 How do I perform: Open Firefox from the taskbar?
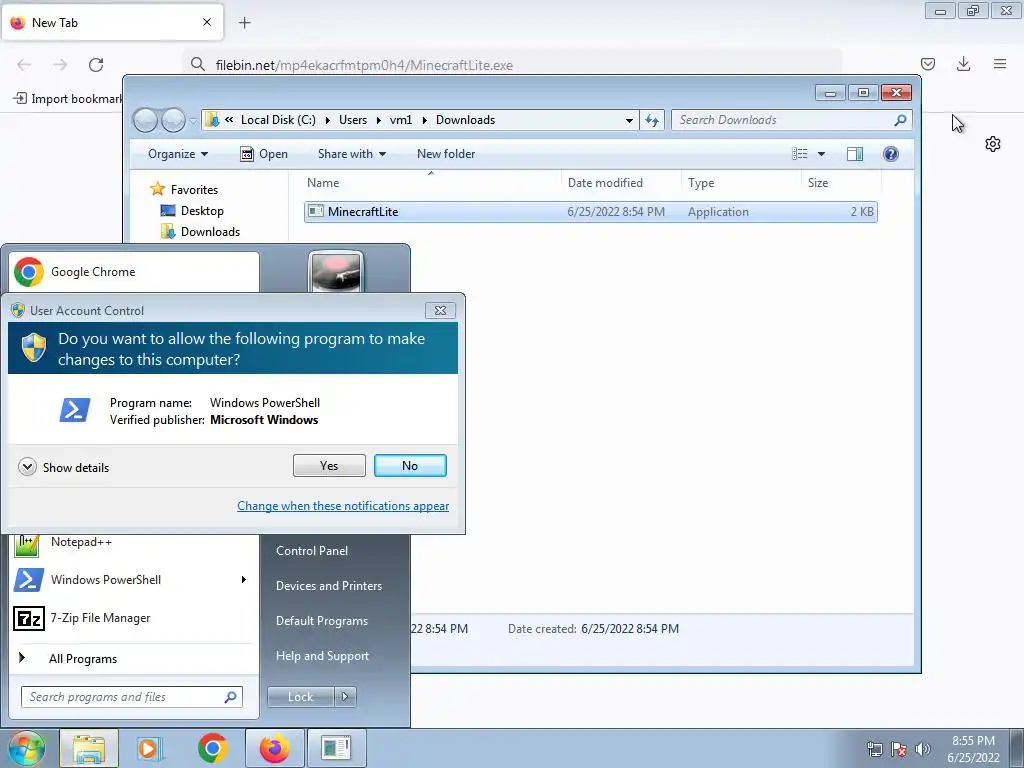click(274, 748)
